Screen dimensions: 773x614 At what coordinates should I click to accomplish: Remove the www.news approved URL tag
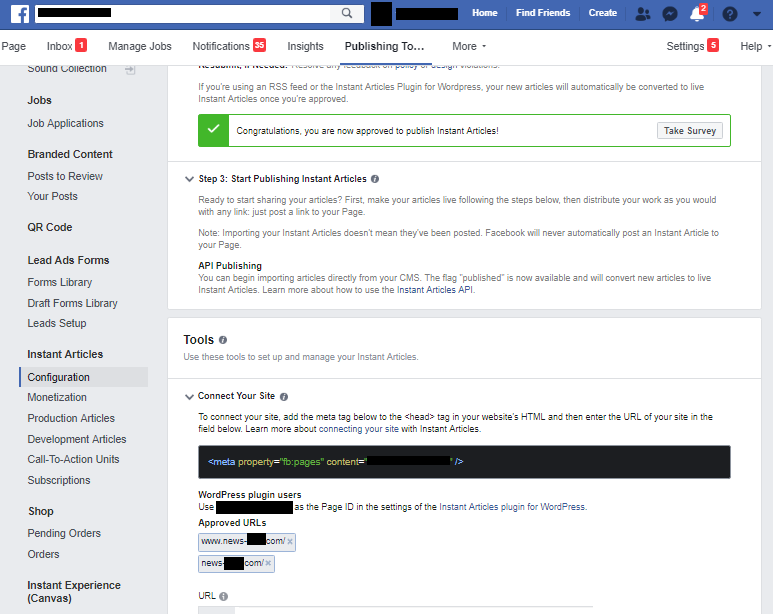pos(290,542)
